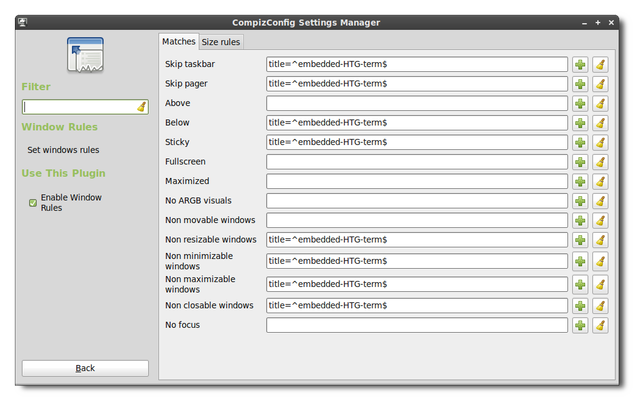Image resolution: width=640 pixels, height=404 pixels.
Task: Add a match for the Skip pager row
Action: [580, 84]
